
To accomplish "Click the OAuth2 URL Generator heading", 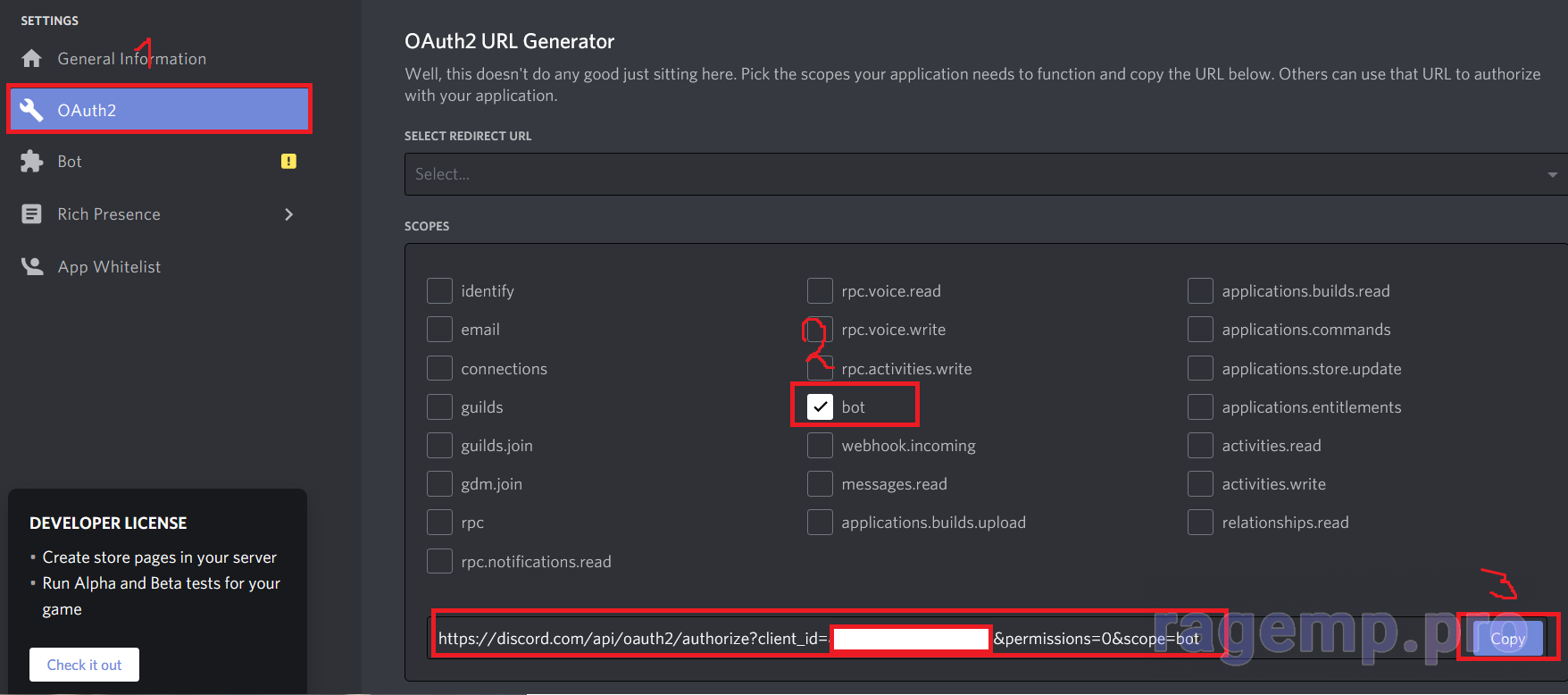I will 510,41.
